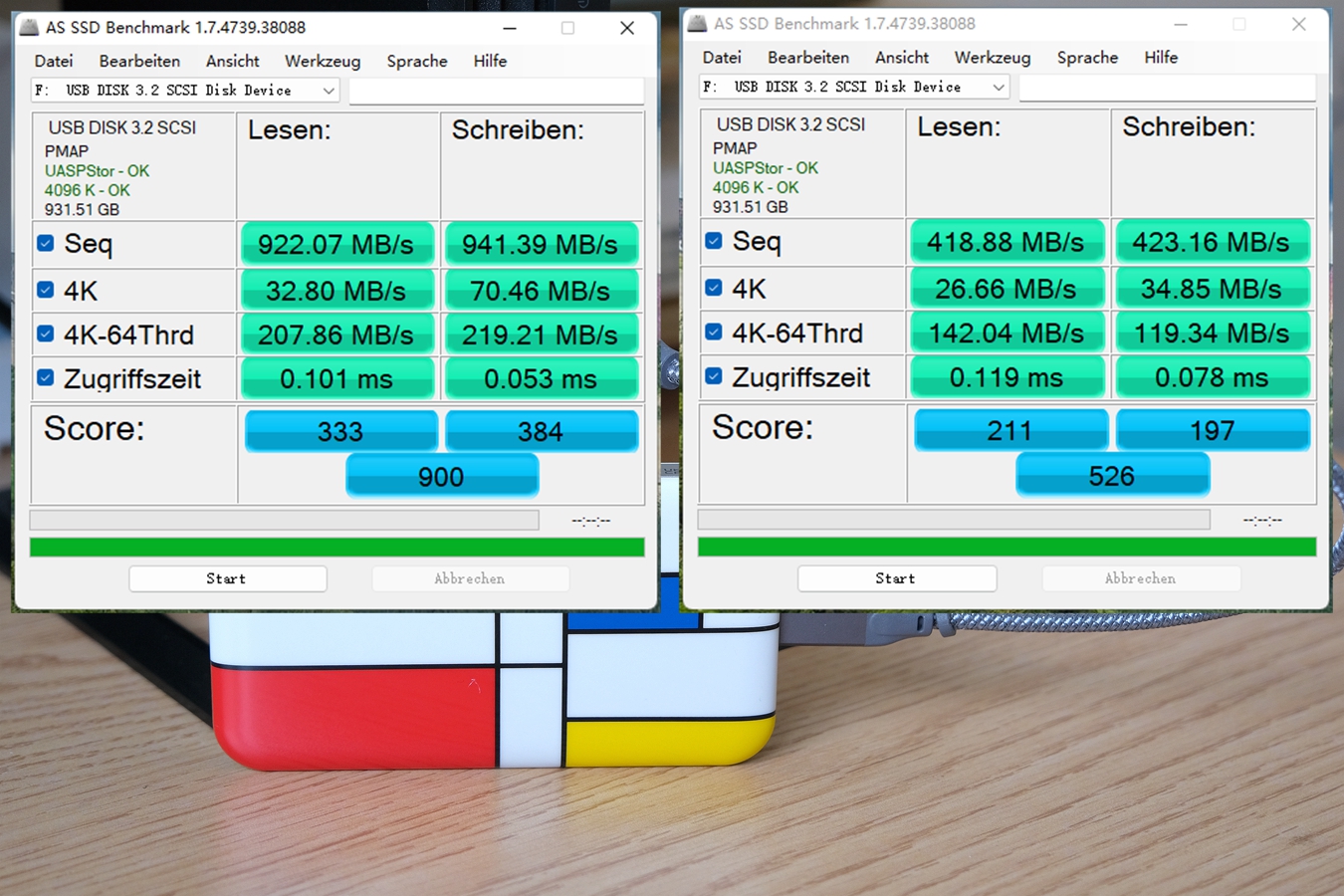Click the "--:--:--" time readout in the 526-score window
Viewport: 1344px width, 896px height.
coord(1262,520)
